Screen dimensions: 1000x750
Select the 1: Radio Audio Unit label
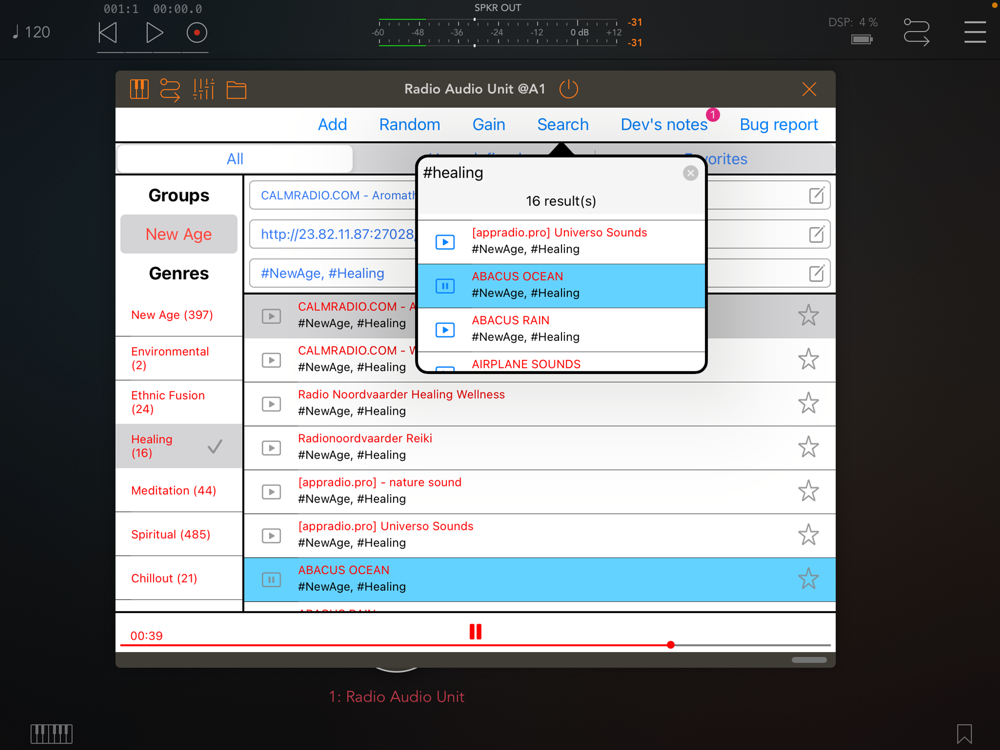pyautogui.click(x=397, y=696)
